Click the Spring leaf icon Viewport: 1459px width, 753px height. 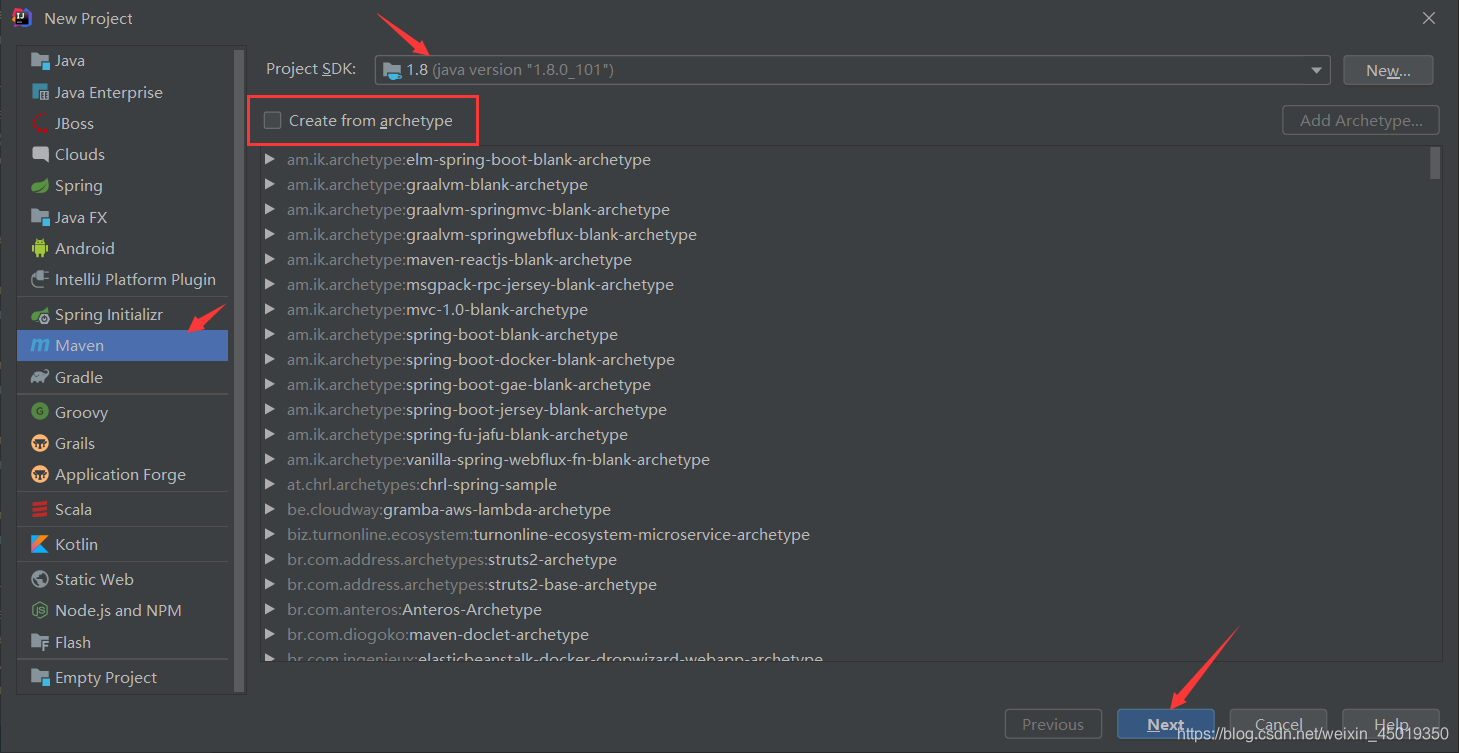click(40, 185)
